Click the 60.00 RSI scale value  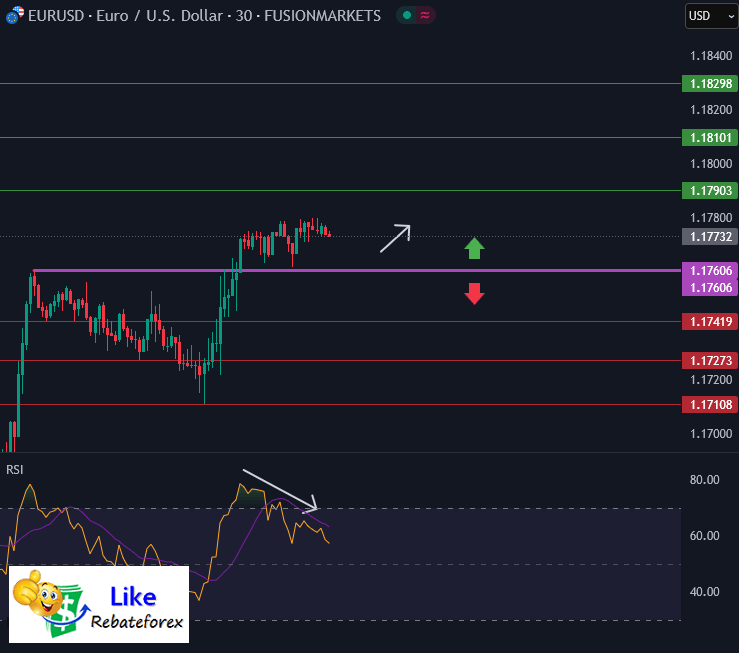(705, 536)
